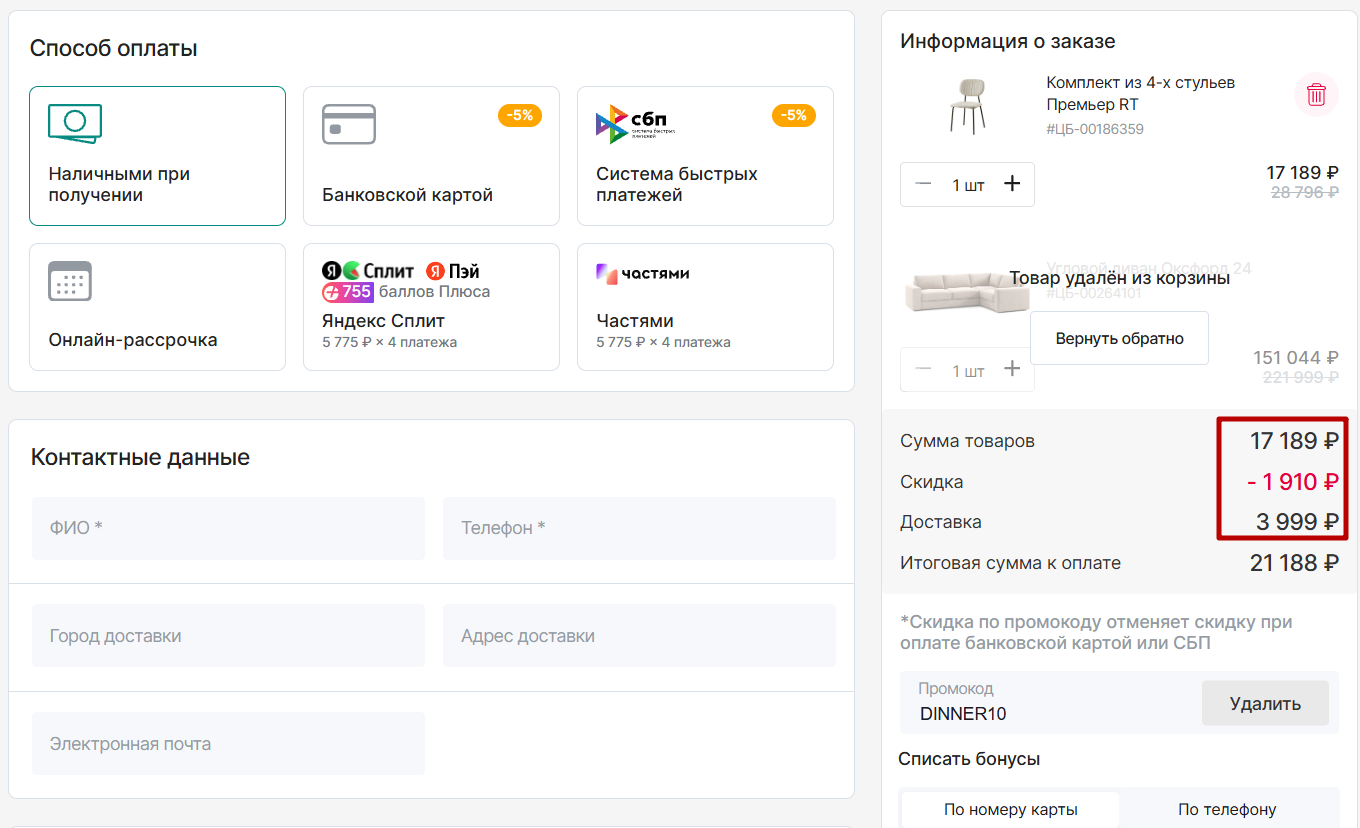Delete chair set with trash icon
This screenshot has width=1360, height=828.
click(x=1316, y=95)
